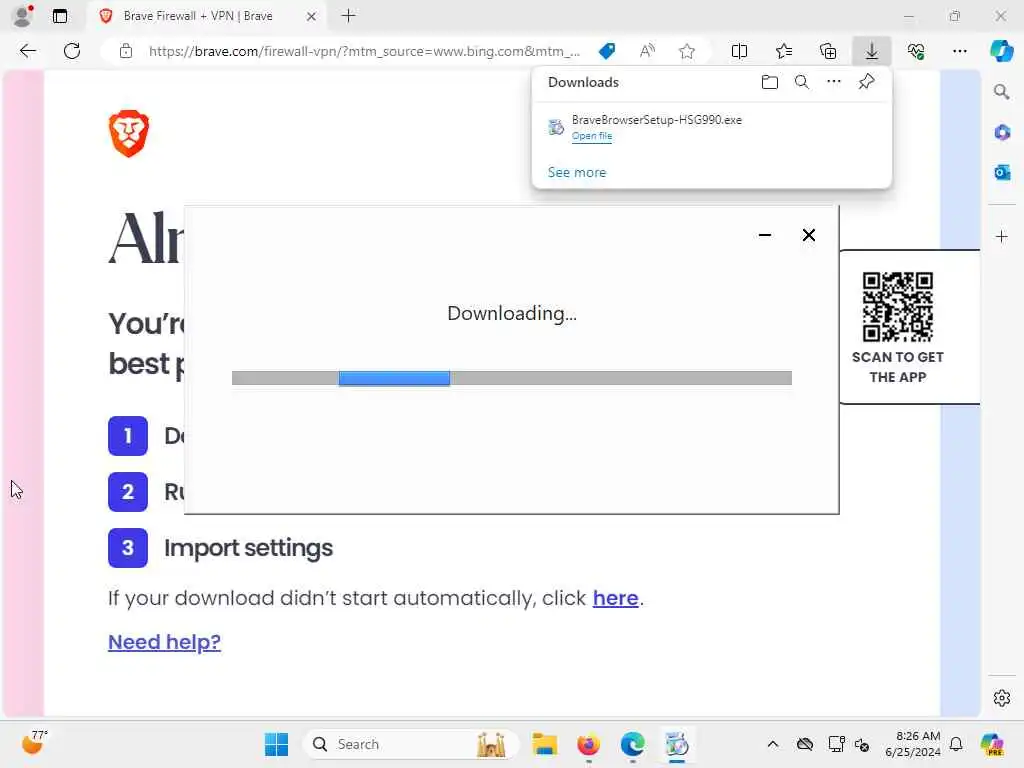
Task: Open the downloads folder icon
Action: (770, 82)
